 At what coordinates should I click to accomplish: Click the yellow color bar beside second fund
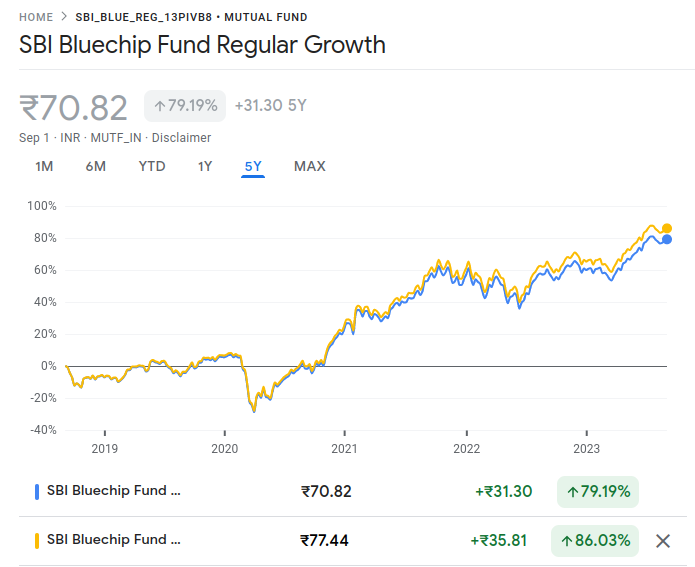point(37,541)
